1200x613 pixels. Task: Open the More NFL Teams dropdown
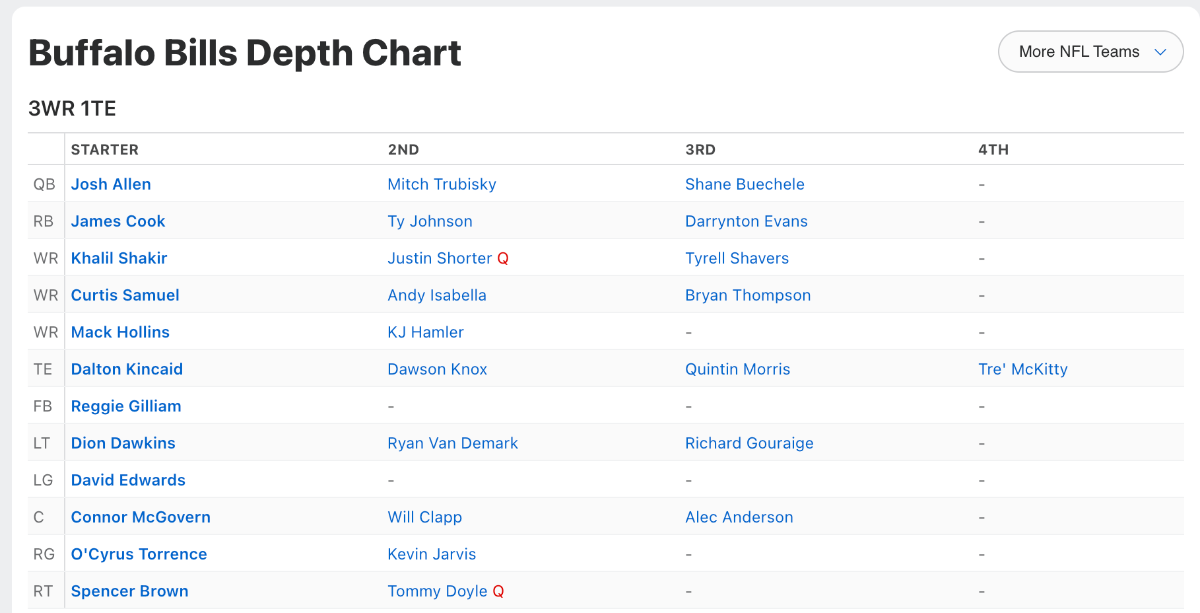pos(1079,52)
